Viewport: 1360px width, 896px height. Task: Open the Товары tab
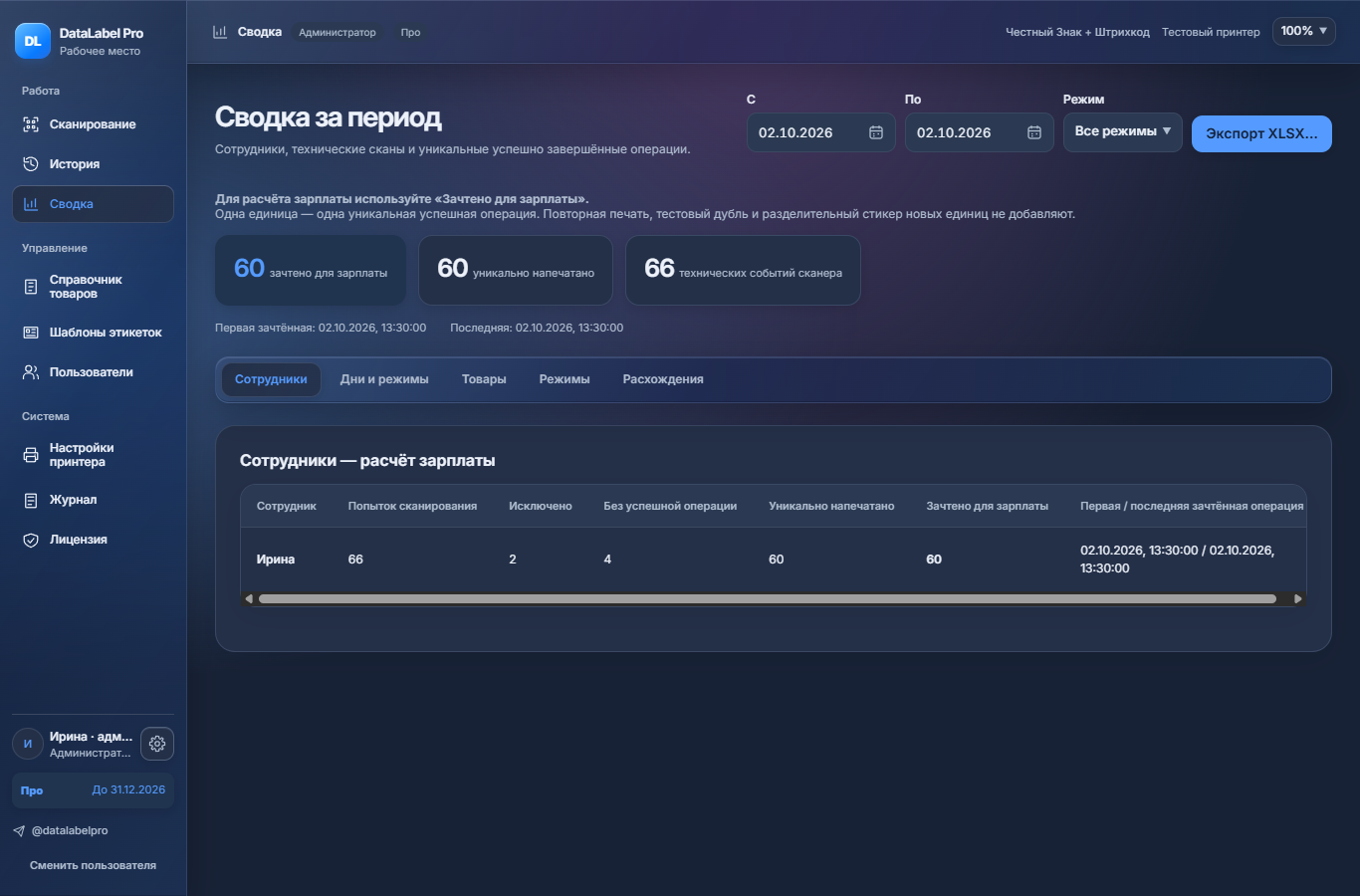tap(484, 379)
